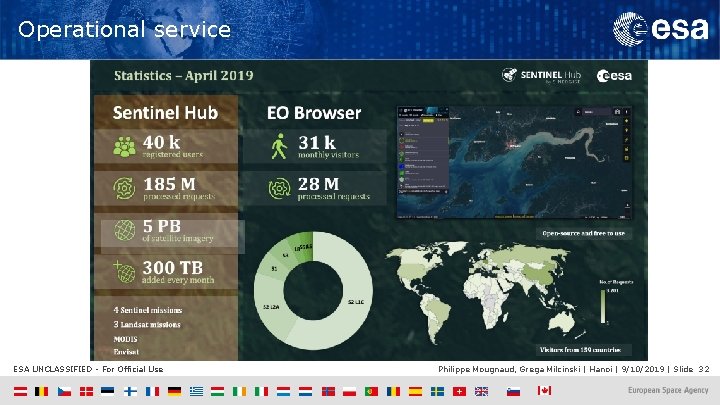Click the registered users group icon
The height and width of the screenshot is (405, 720).
(x=124, y=147)
